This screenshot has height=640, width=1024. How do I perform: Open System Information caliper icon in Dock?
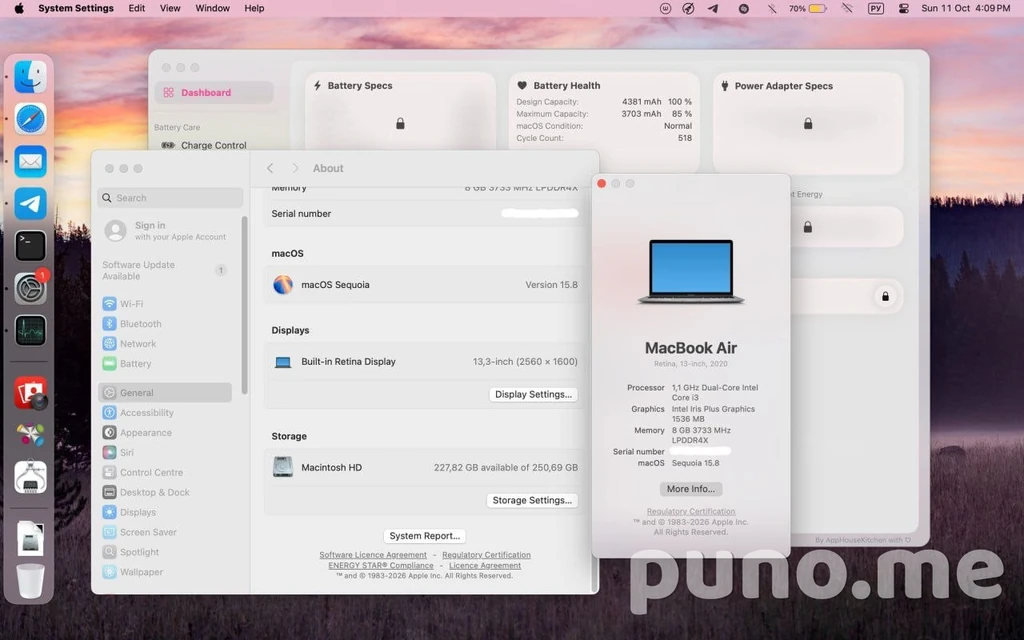30,477
